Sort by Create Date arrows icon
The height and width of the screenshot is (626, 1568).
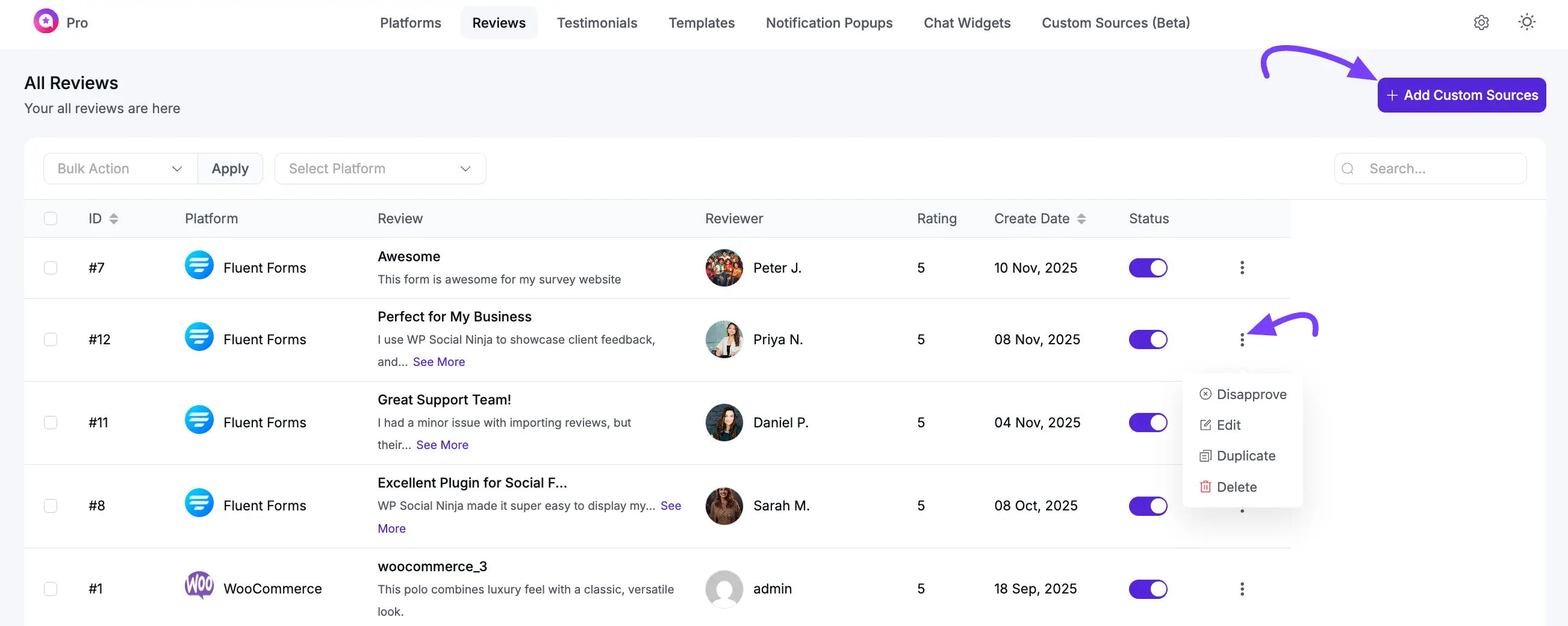(x=1081, y=218)
